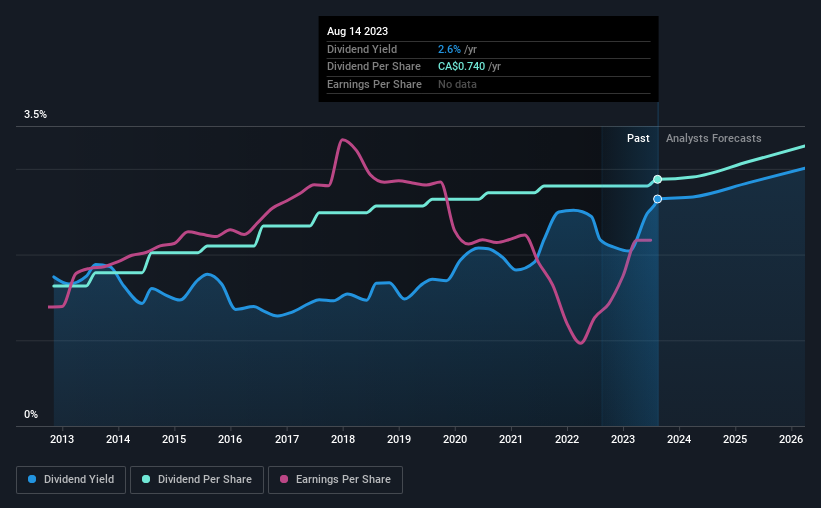Image resolution: width=821 pixels, height=508 pixels.
Task: Click the Past section label
Action: (x=638, y=138)
